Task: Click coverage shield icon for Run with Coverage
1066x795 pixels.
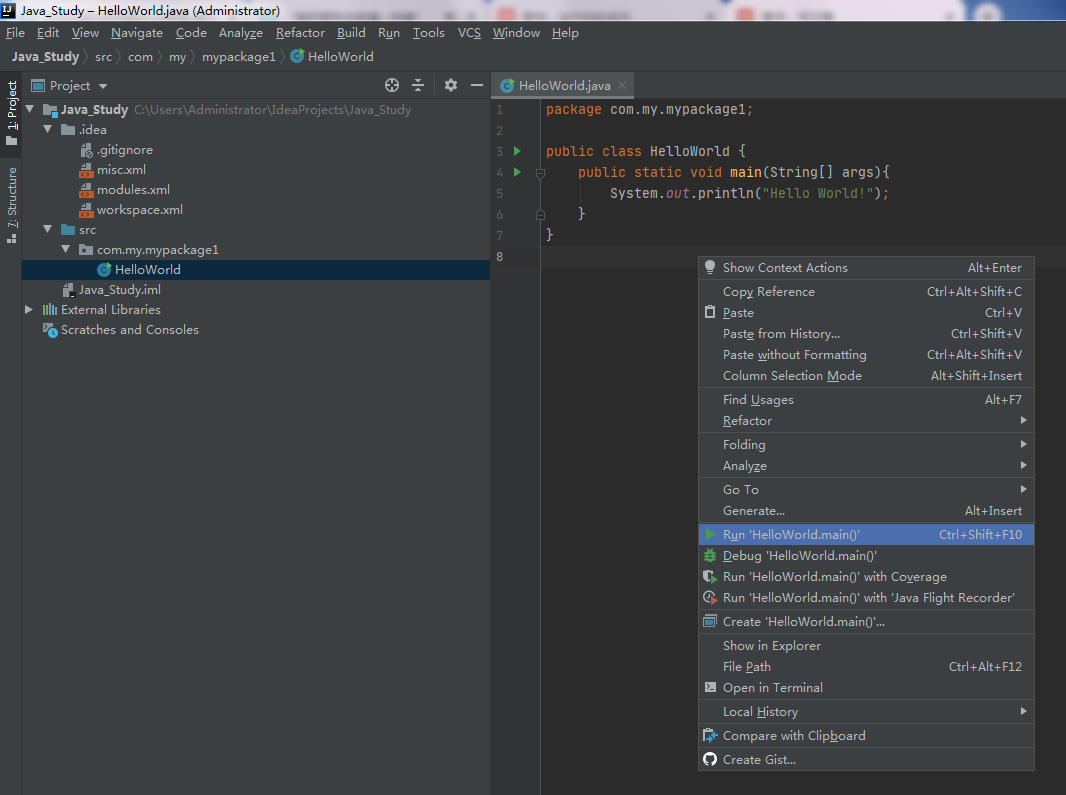Action: [x=710, y=577]
